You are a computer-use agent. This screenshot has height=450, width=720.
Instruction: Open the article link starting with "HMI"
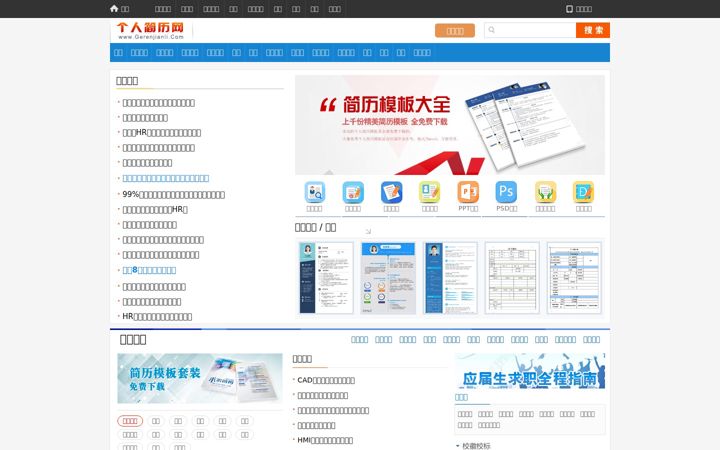pyautogui.click(x=325, y=440)
